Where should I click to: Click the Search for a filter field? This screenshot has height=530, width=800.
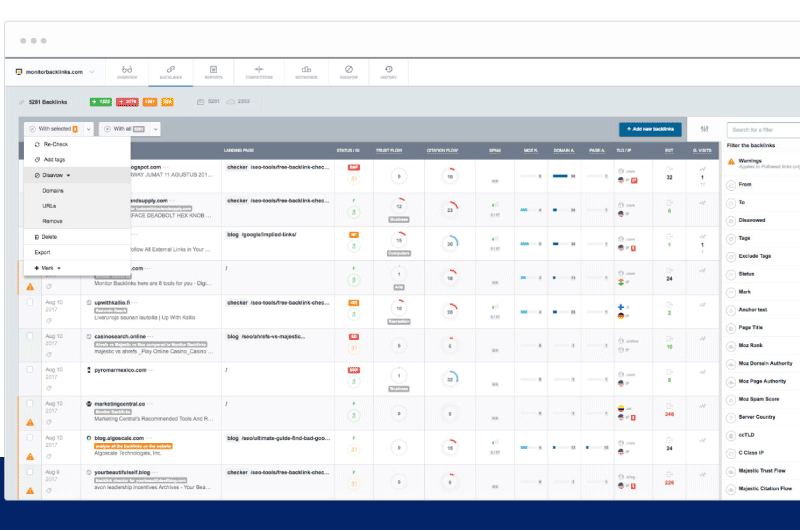point(763,130)
